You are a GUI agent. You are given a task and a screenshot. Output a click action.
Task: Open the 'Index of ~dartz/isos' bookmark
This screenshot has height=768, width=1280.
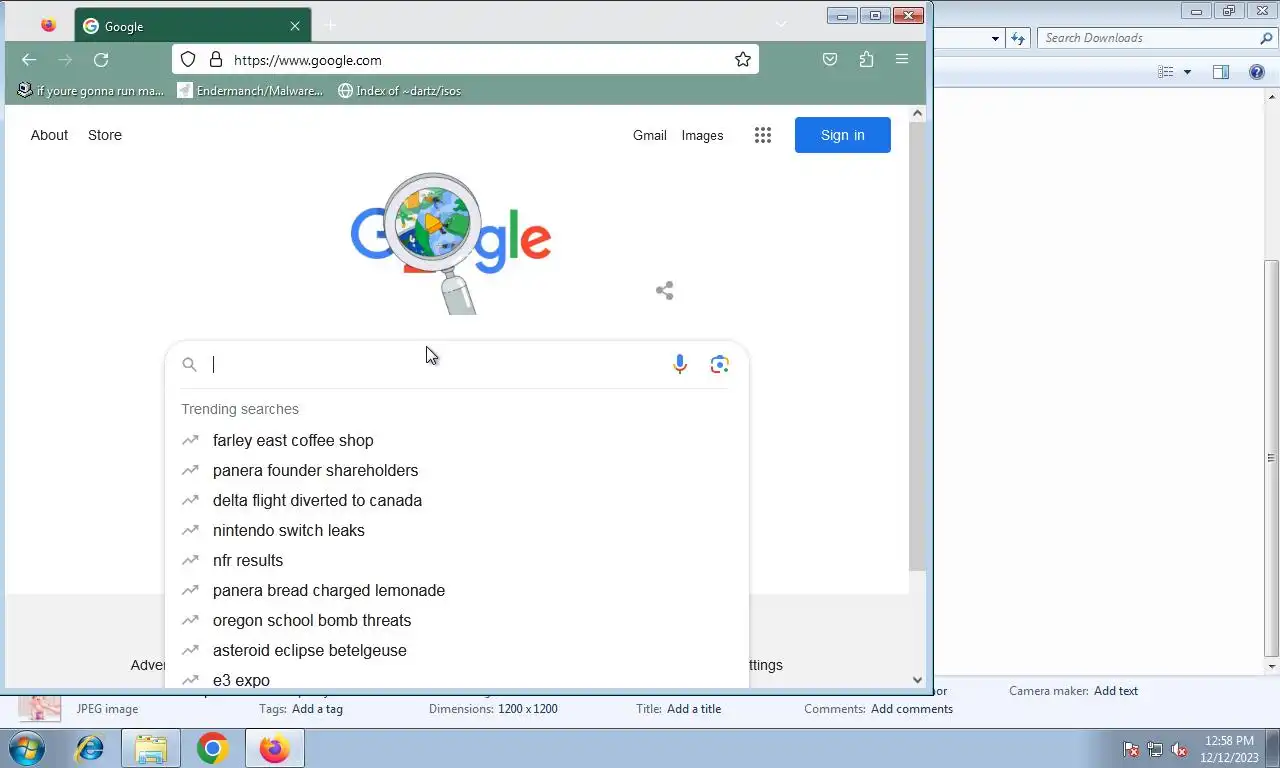pos(400,91)
